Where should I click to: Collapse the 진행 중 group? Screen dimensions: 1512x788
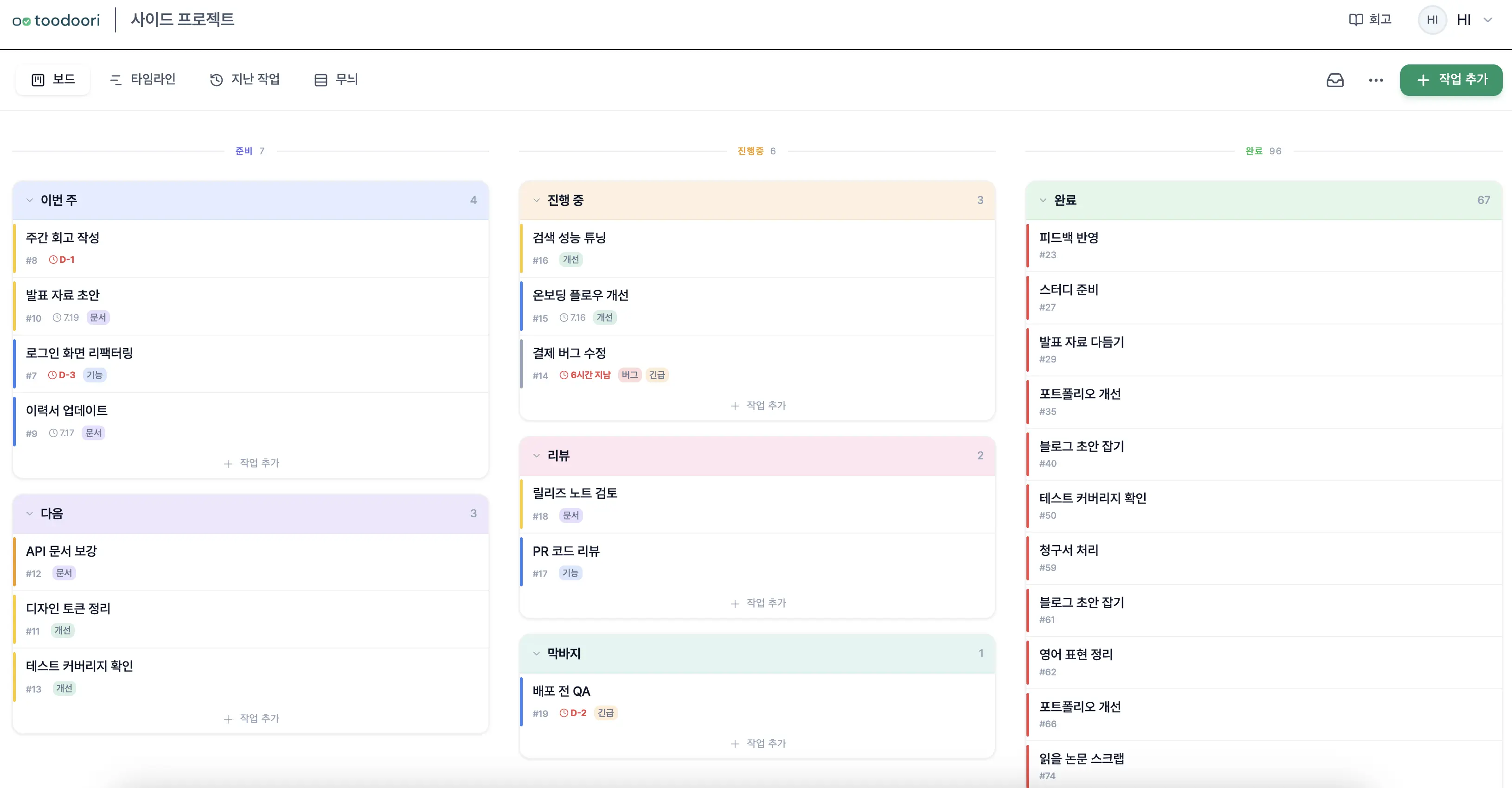[537, 200]
